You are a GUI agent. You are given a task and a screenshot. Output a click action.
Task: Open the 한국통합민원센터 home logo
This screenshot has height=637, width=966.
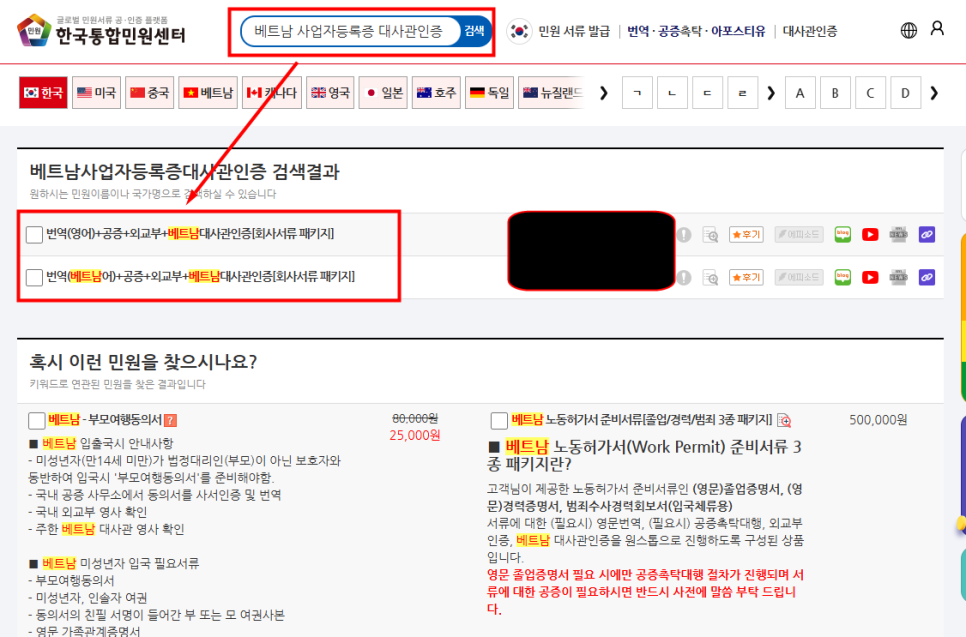(102, 30)
